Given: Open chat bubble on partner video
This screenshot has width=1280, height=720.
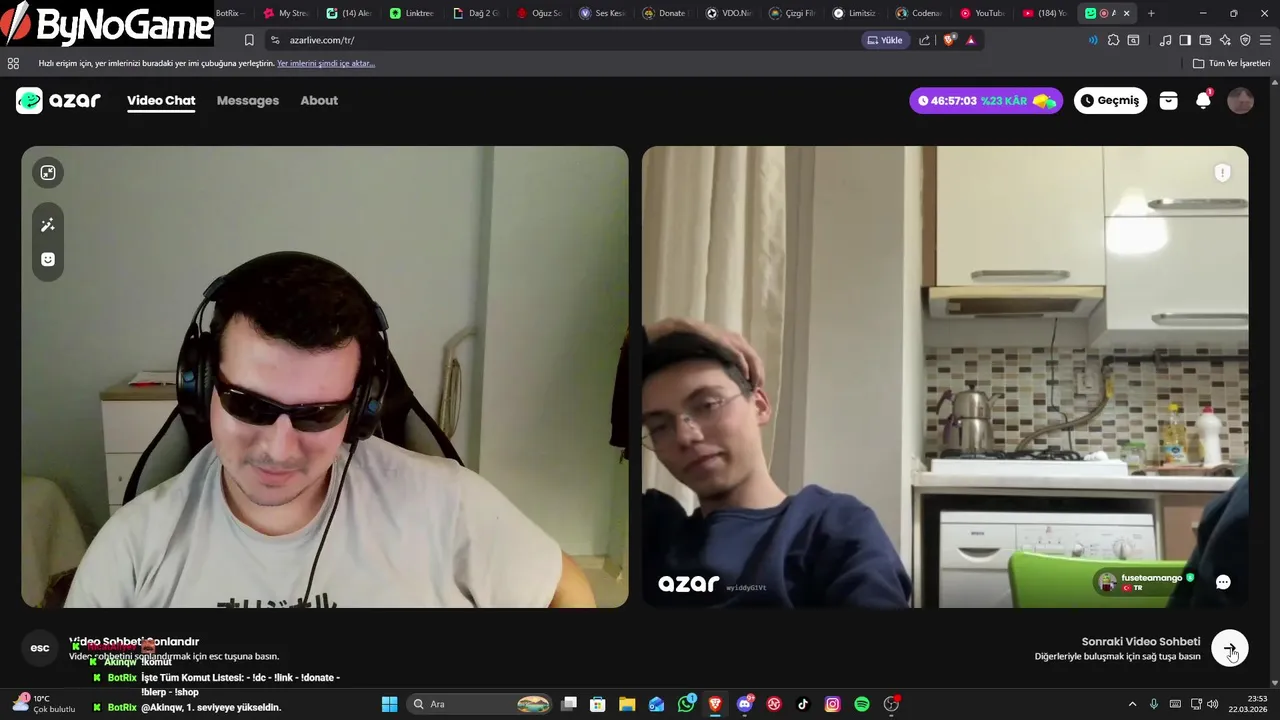Looking at the screenshot, I should (x=1223, y=582).
